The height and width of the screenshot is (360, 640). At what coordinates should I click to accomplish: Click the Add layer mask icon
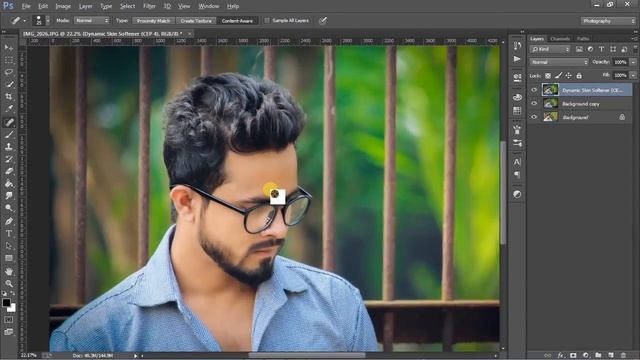573,356
